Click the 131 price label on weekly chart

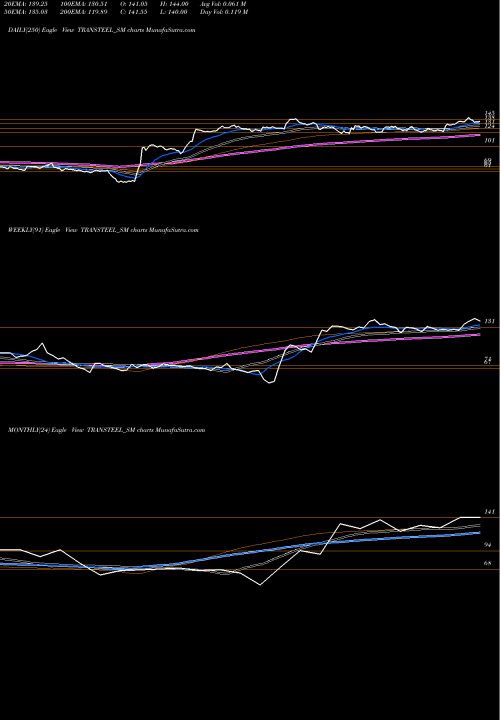coord(489,321)
